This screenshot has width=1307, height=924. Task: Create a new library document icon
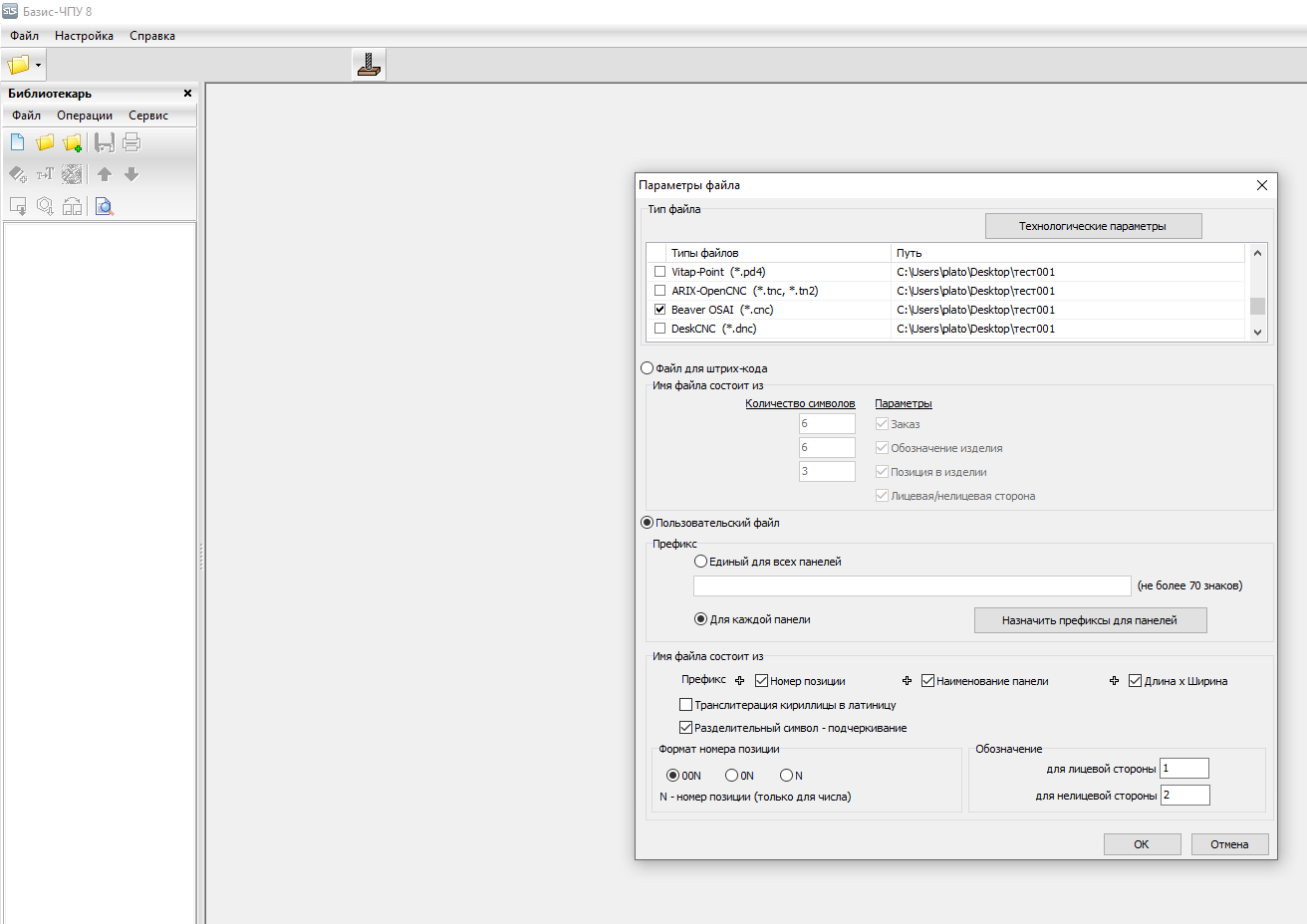(18, 142)
